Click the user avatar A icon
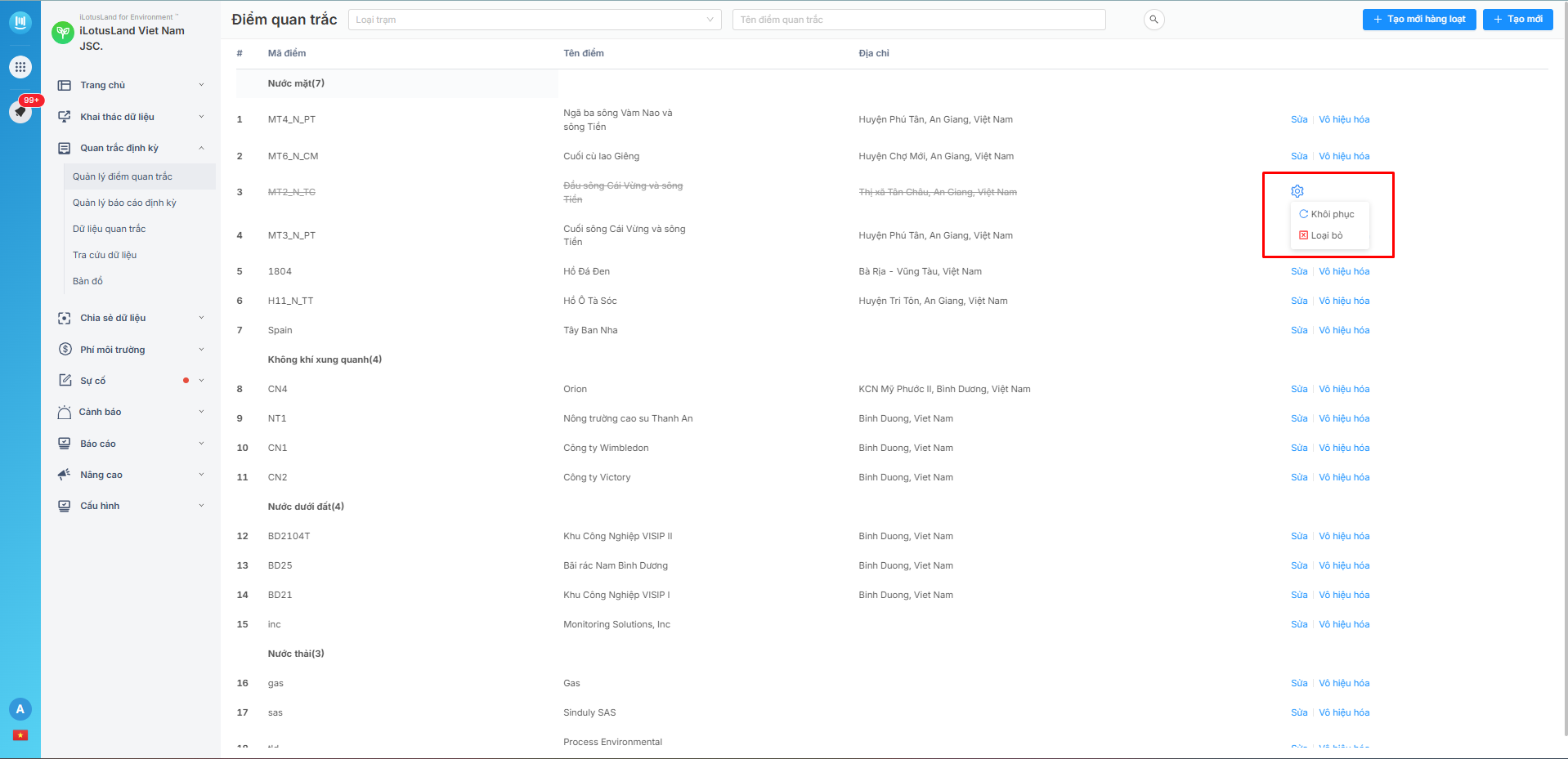Screen dimensions: 1568x759 [20, 709]
